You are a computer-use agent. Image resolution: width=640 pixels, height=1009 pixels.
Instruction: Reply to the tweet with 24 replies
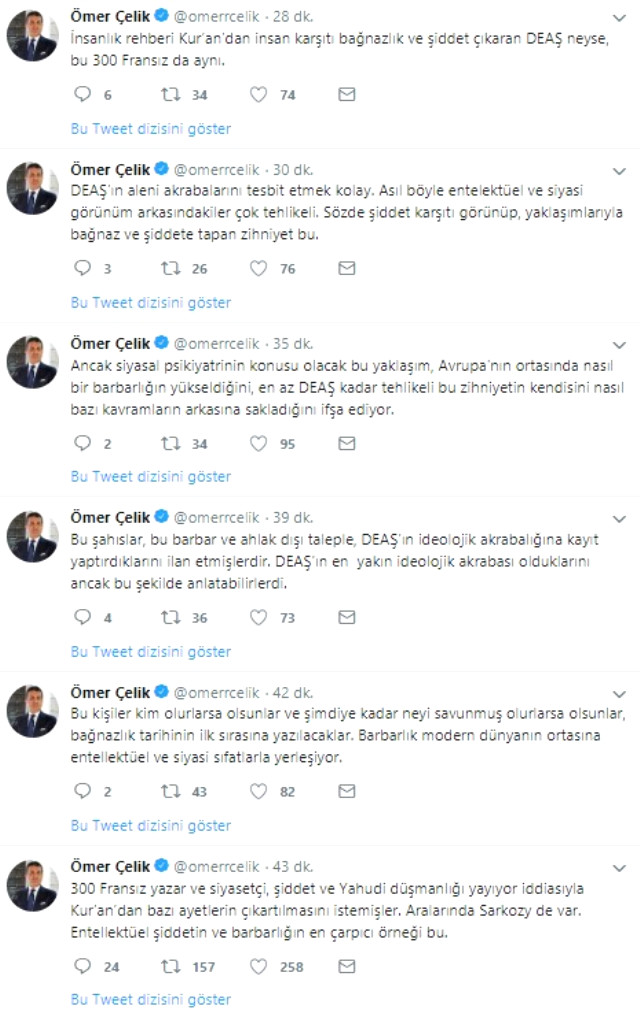coord(82,966)
